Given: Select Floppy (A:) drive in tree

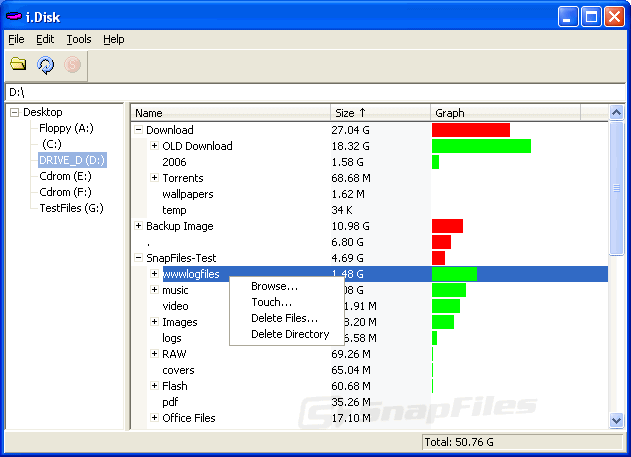Looking at the screenshot, I should point(66,128).
